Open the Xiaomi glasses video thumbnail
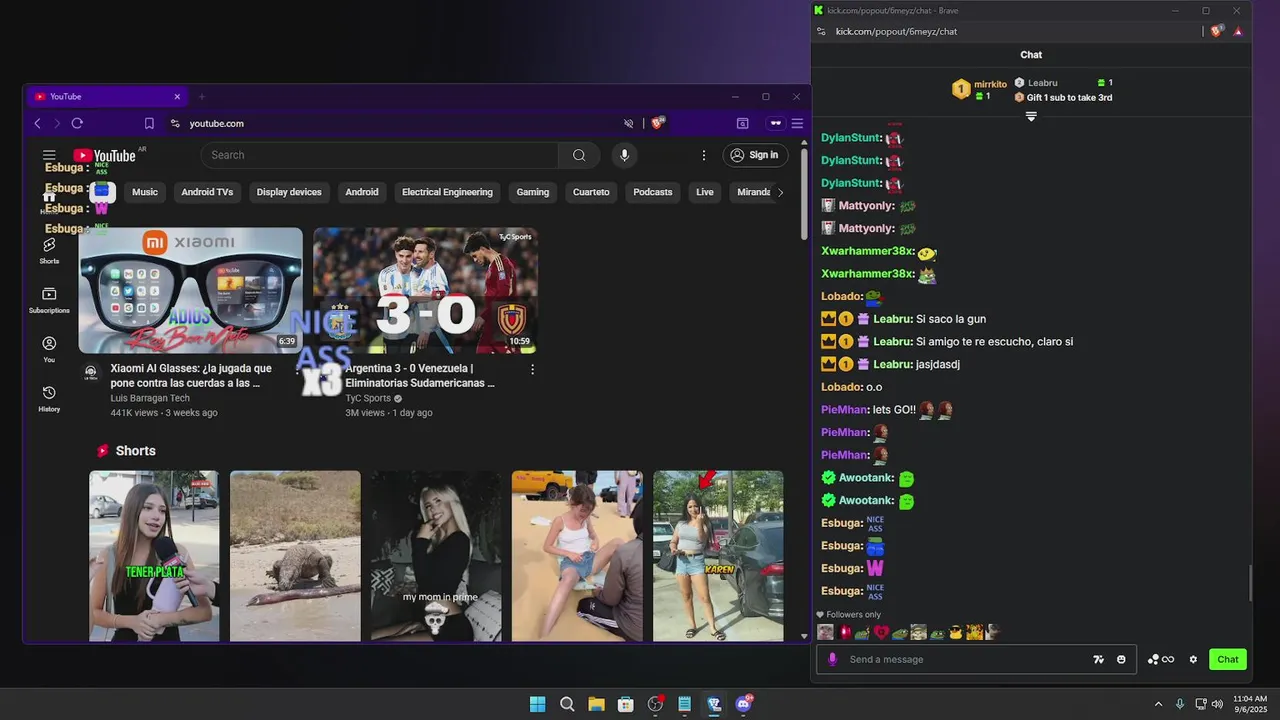Image resolution: width=1280 pixels, height=720 pixels. (190, 290)
